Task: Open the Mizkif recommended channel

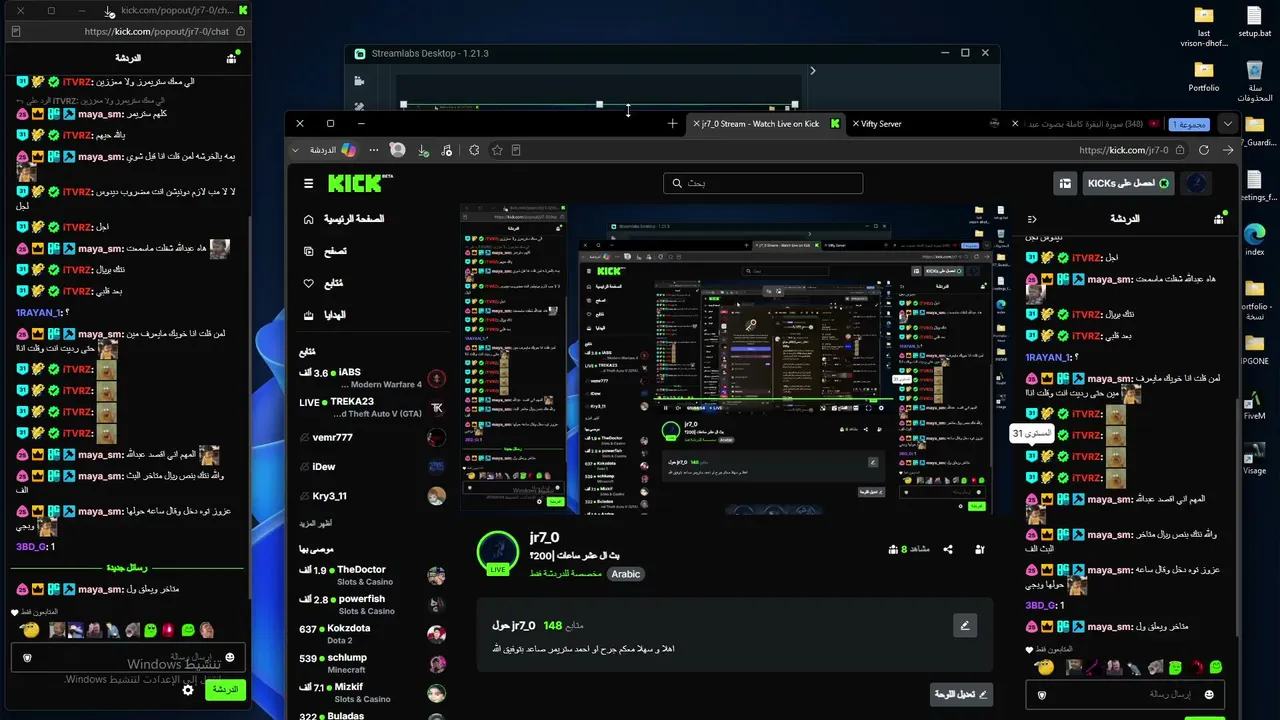Action: tap(372, 693)
